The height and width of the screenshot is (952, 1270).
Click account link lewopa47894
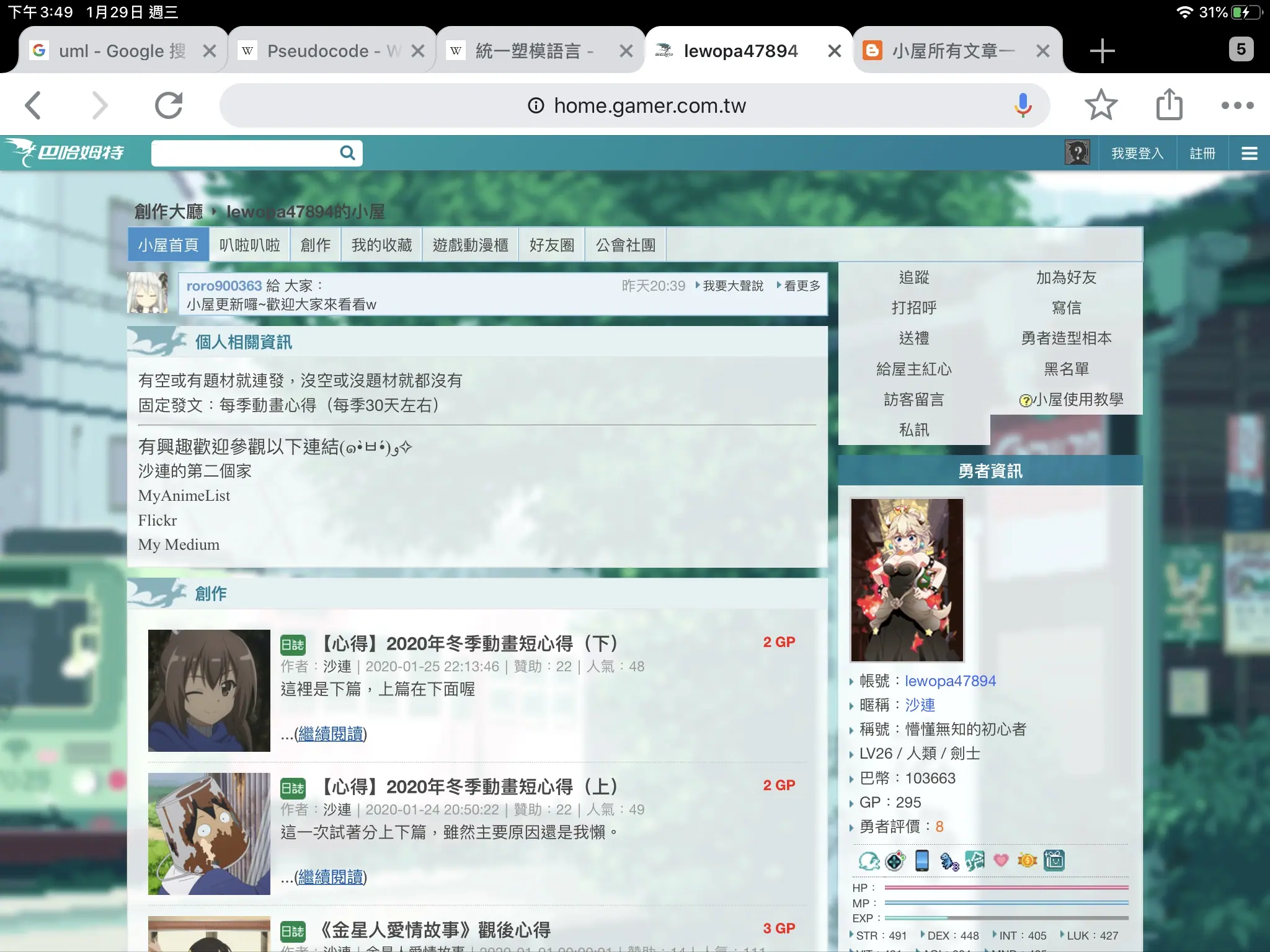point(950,681)
